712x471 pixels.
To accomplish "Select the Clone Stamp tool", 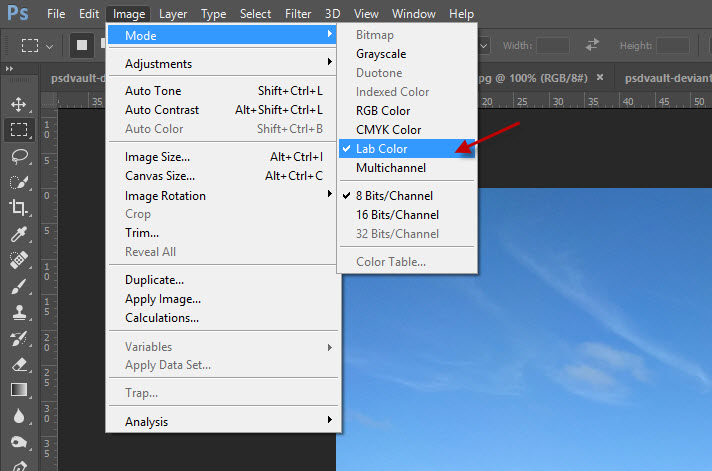I will coord(18,312).
